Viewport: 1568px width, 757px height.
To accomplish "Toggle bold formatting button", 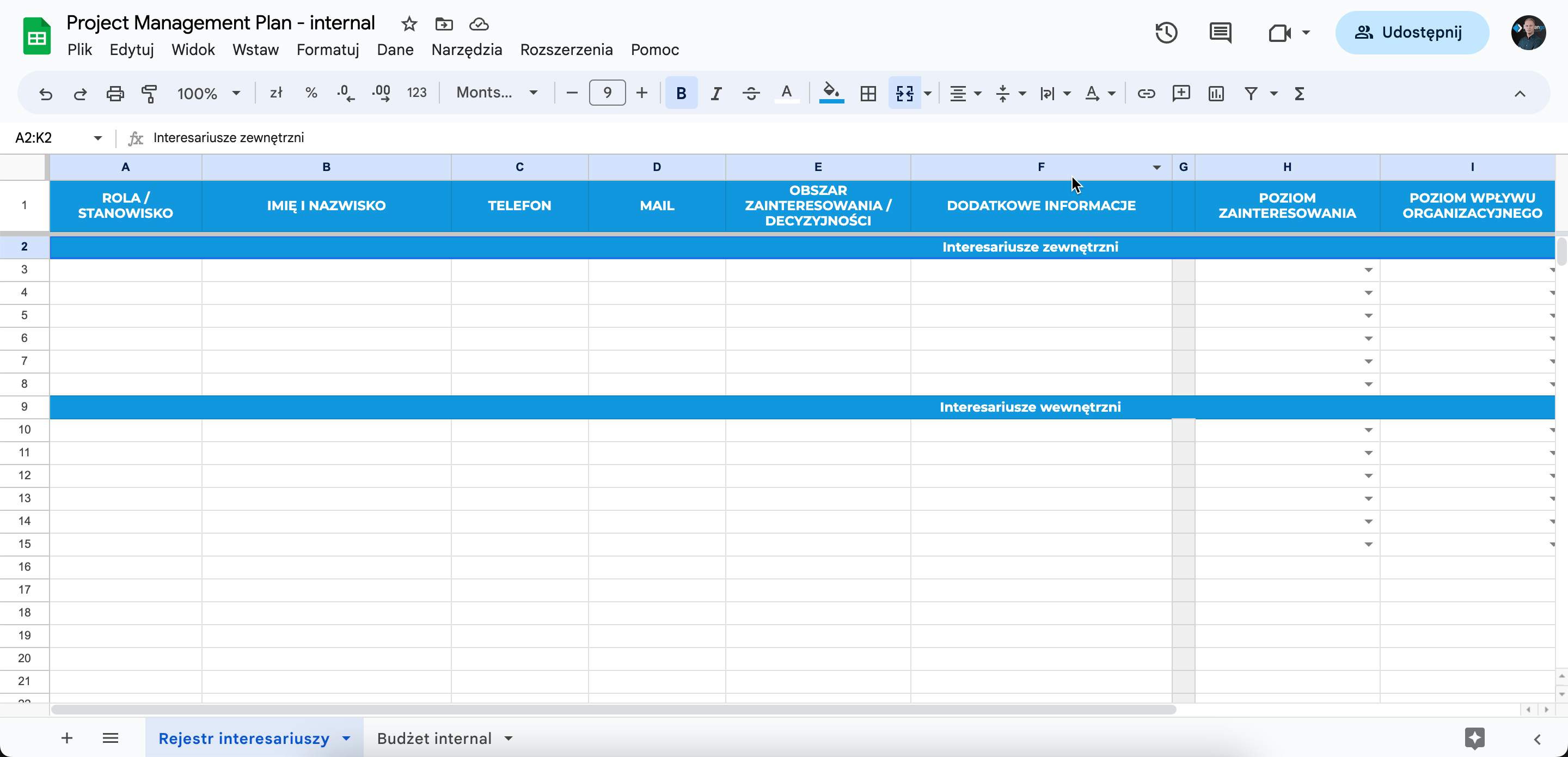I will tap(681, 93).
